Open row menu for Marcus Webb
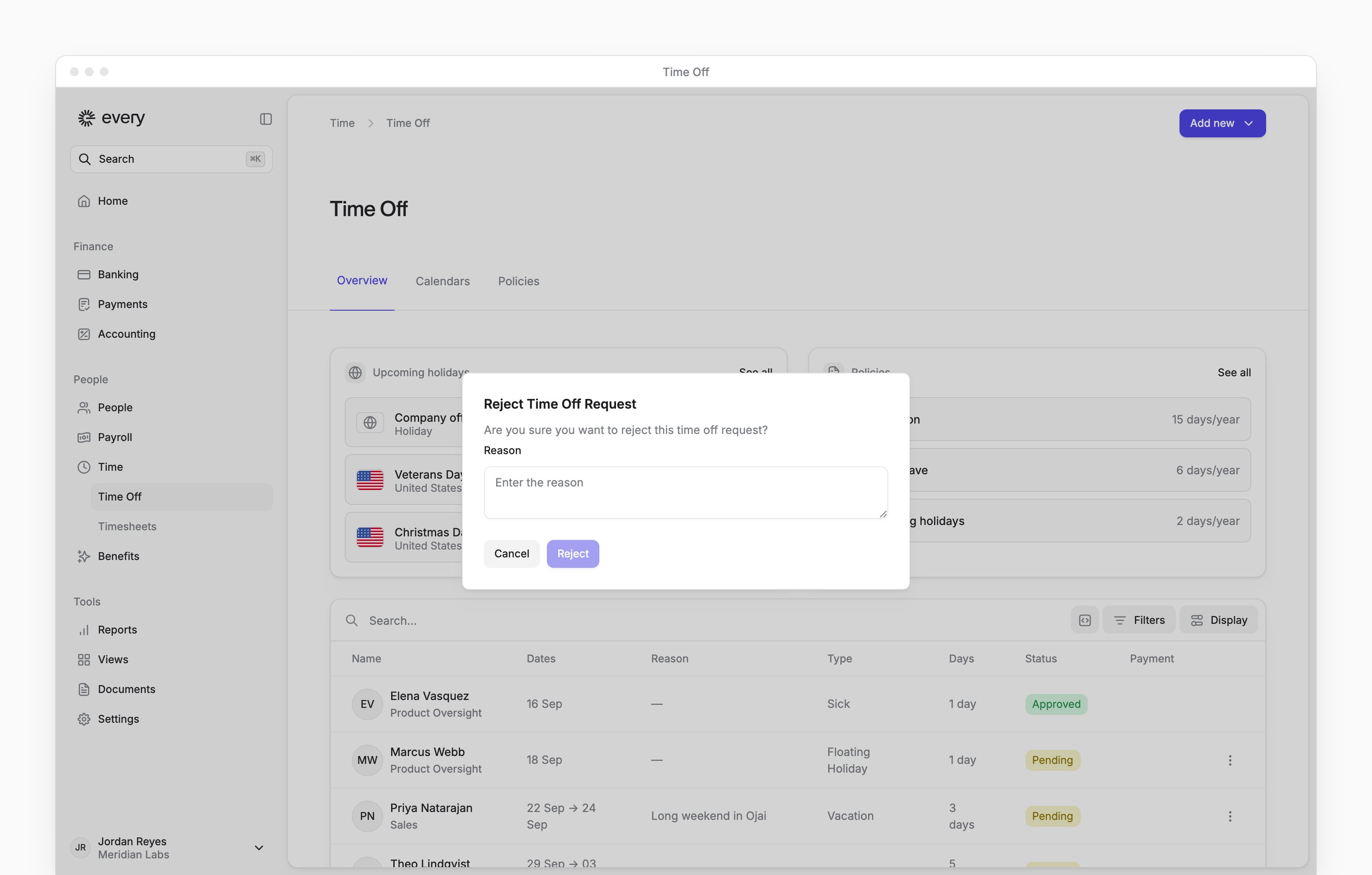The image size is (1372, 875). (x=1229, y=760)
